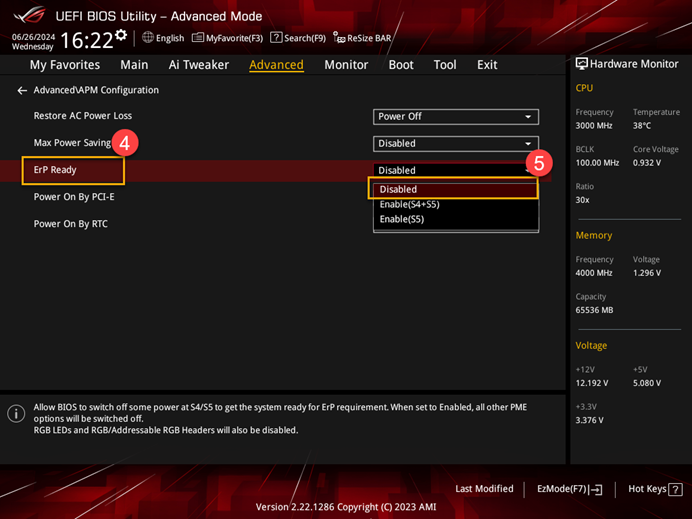The width and height of the screenshot is (692, 519).
Task: Click ReSize BAR label
Action: tap(369, 38)
